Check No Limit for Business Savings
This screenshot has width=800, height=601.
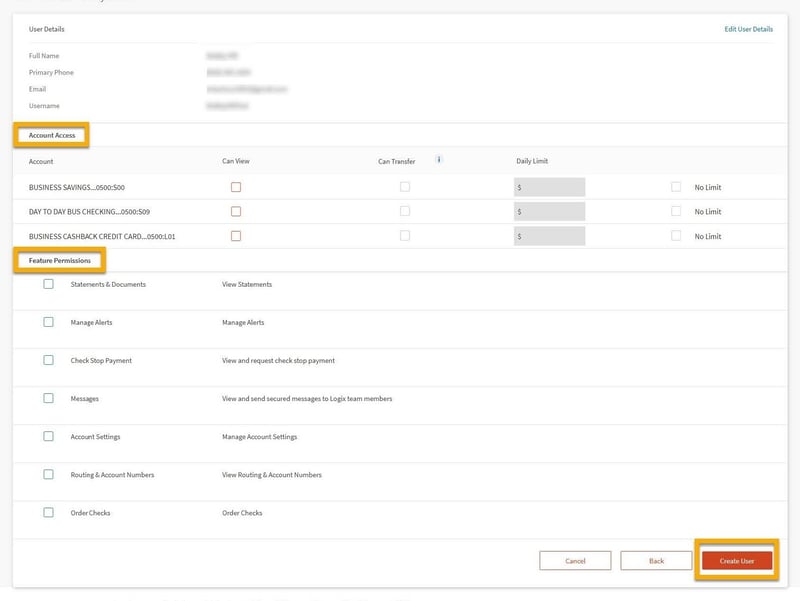click(677, 187)
